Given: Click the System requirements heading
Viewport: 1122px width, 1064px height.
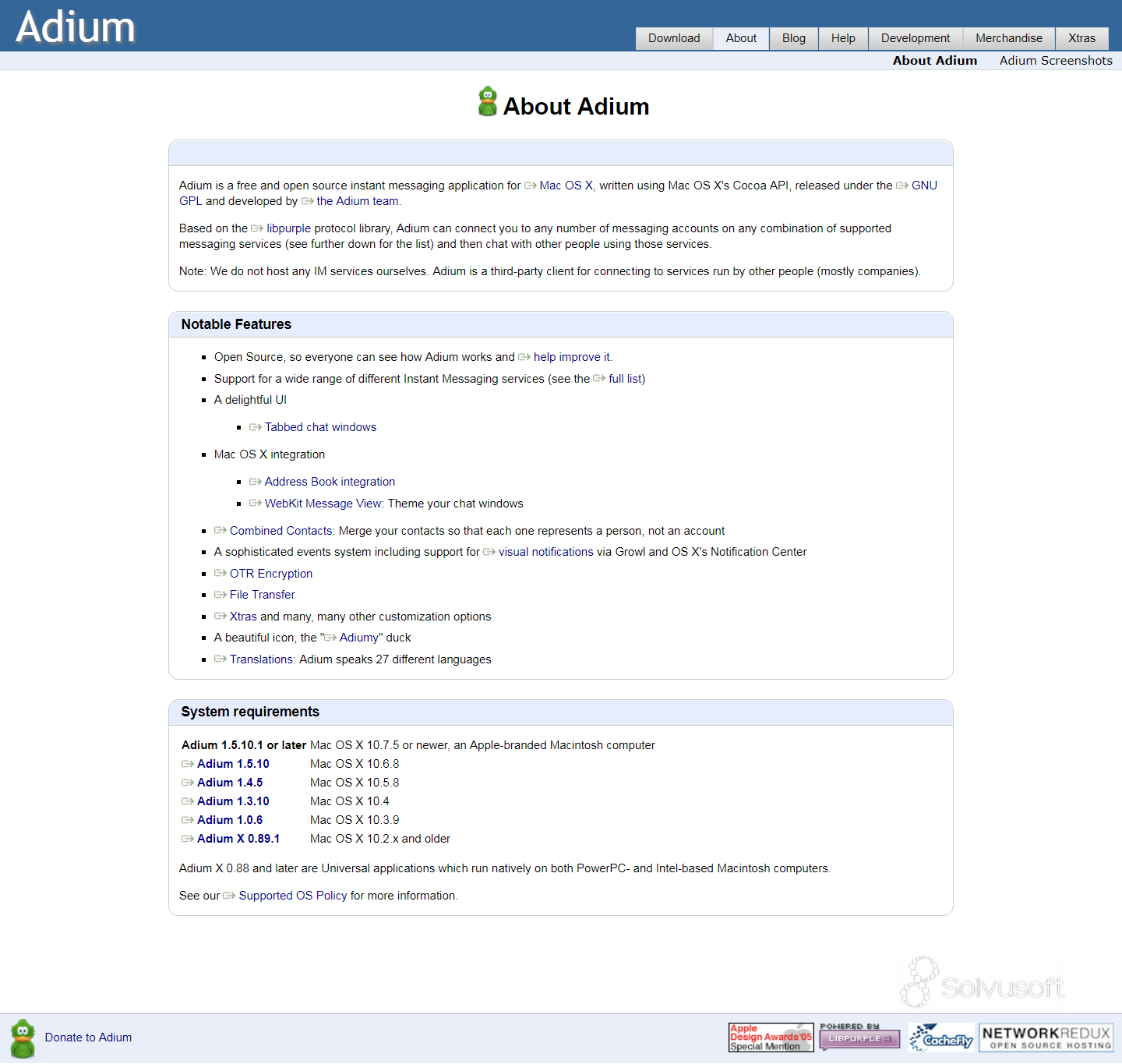Looking at the screenshot, I should point(250,712).
